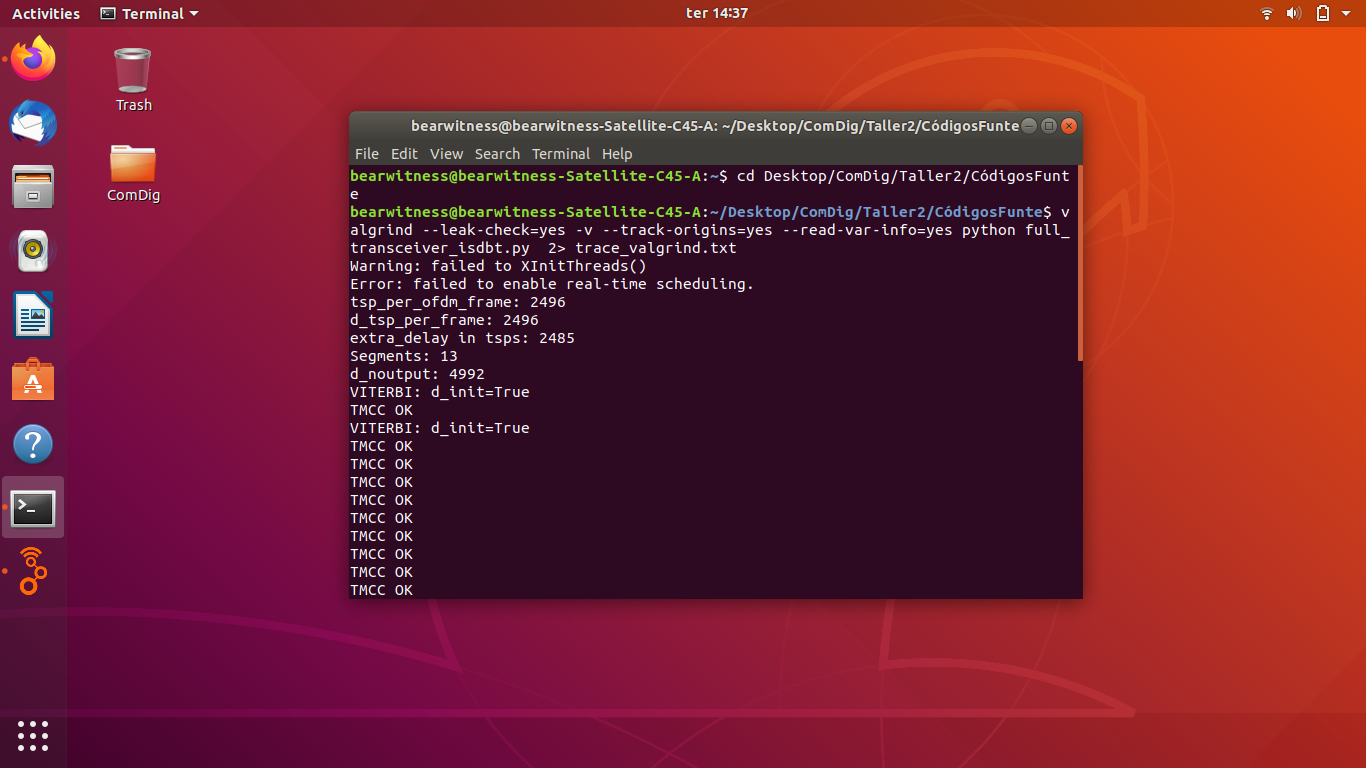Select the ComDig desktop folder

click(133, 172)
